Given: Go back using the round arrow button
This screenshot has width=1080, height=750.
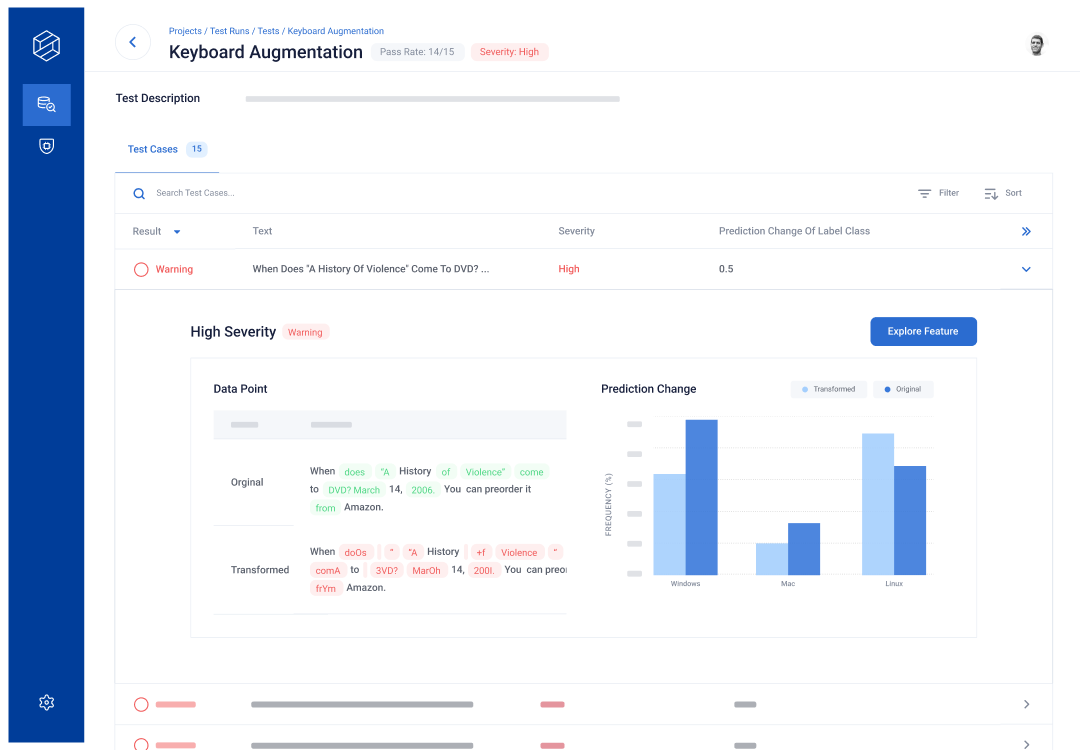Looking at the screenshot, I should click(x=133, y=42).
